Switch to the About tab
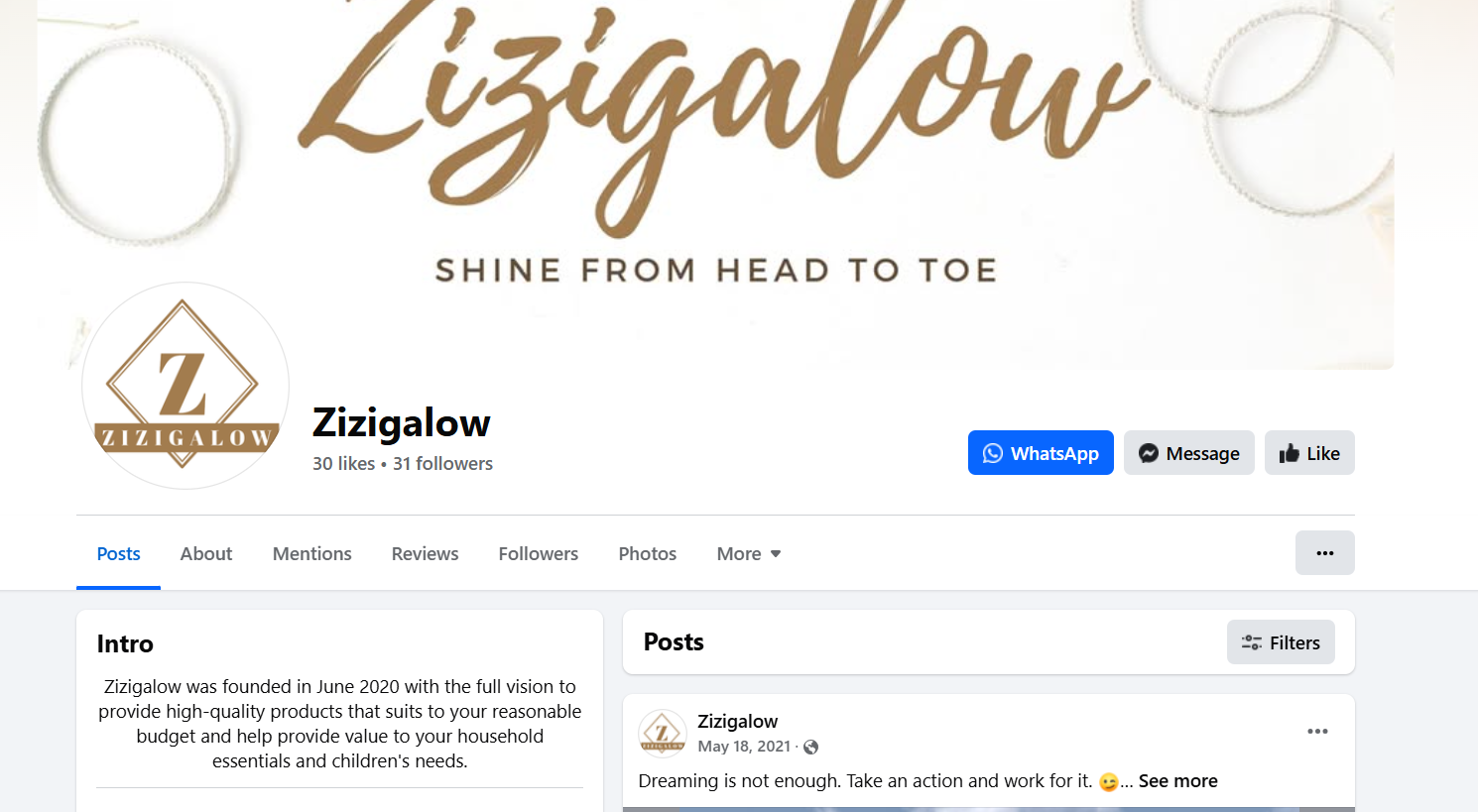1478x812 pixels. [206, 553]
